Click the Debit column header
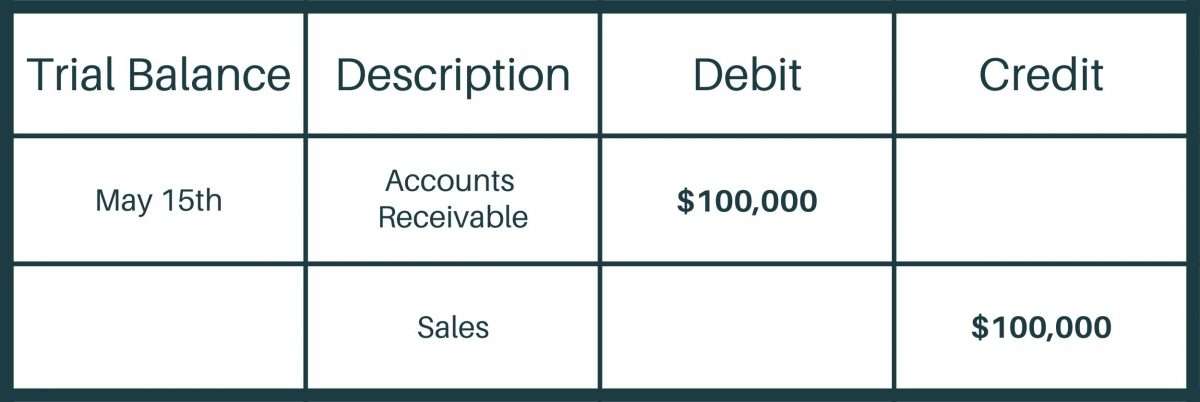The width and height of the screenshot is (1200, 402). point(747,75)
